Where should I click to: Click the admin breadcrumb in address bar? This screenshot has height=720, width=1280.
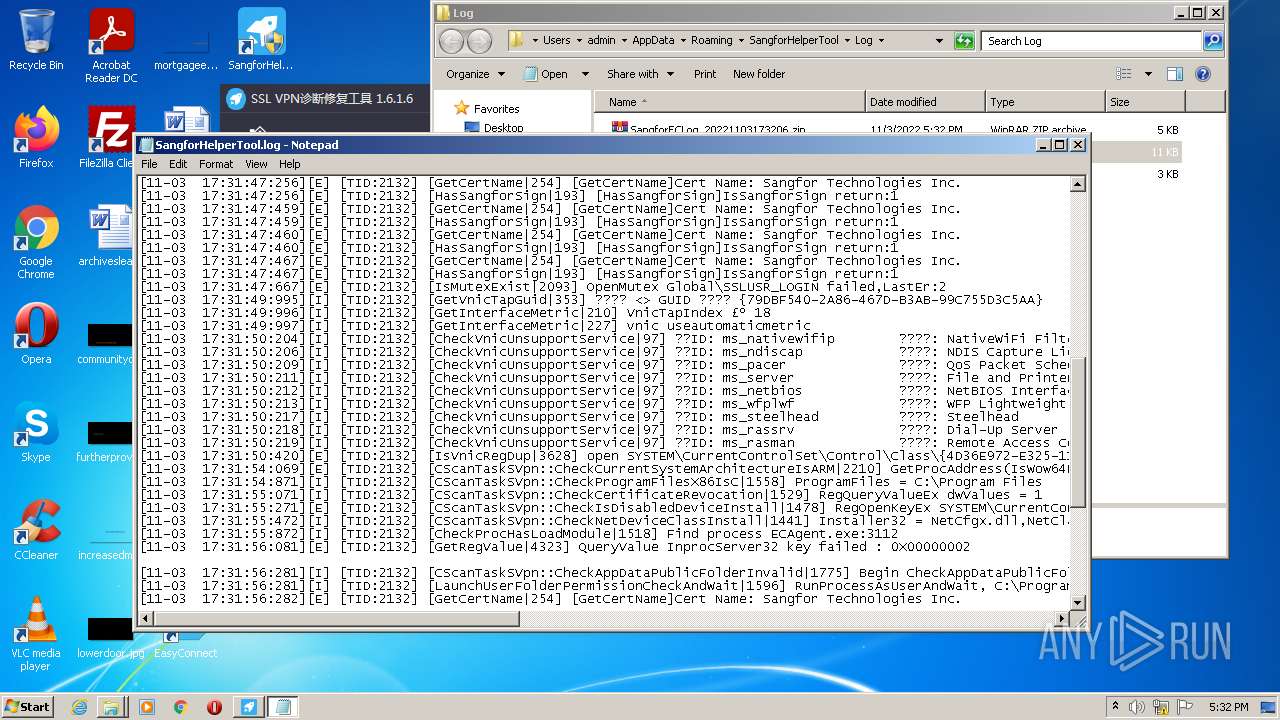coord(601,41)
